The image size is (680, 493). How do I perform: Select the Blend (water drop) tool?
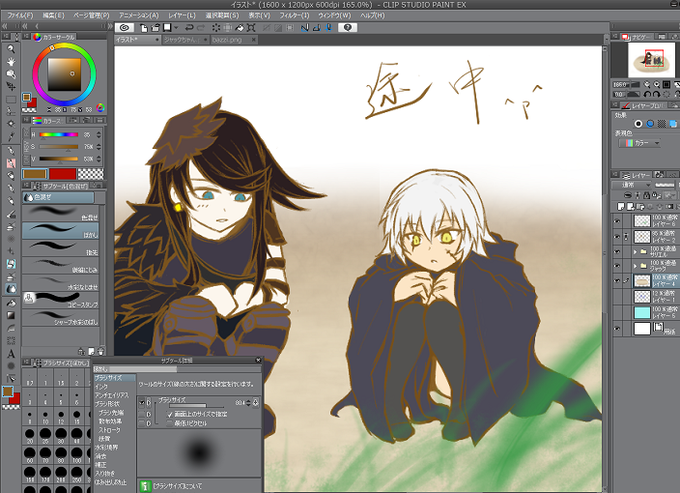coord(11,288)
